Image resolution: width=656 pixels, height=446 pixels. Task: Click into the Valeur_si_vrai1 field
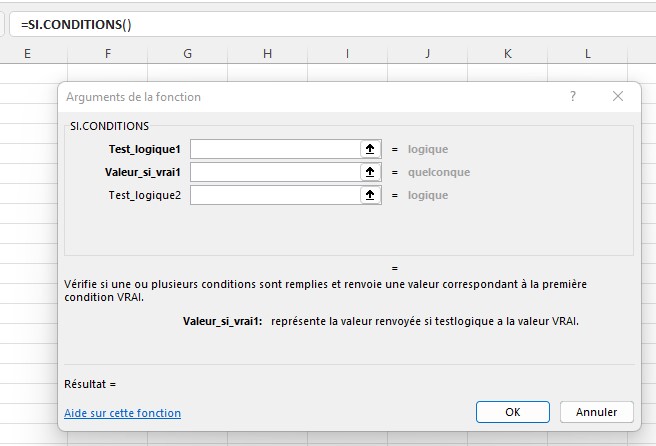(x=274, y=172)
